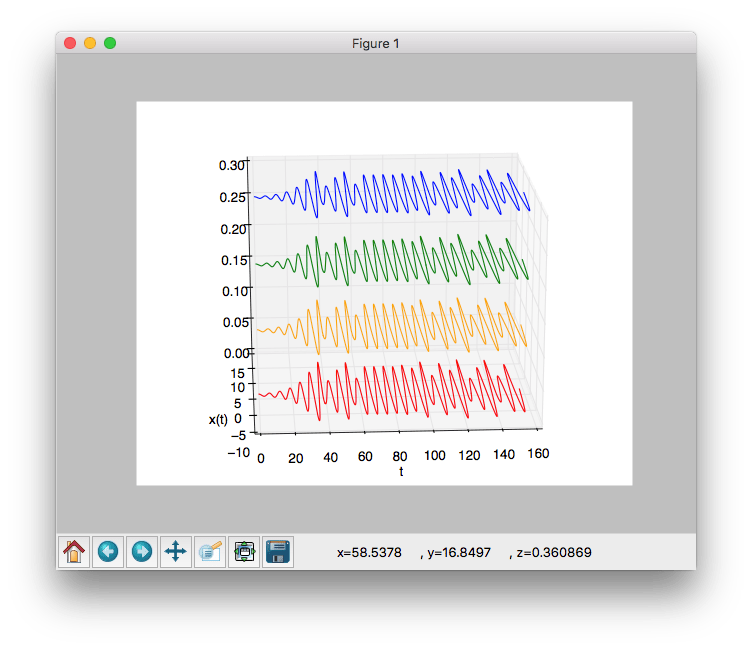This screenshot has width=752, height=650.
Task: Go back to previous view arrow
Action: click(108, 552)
